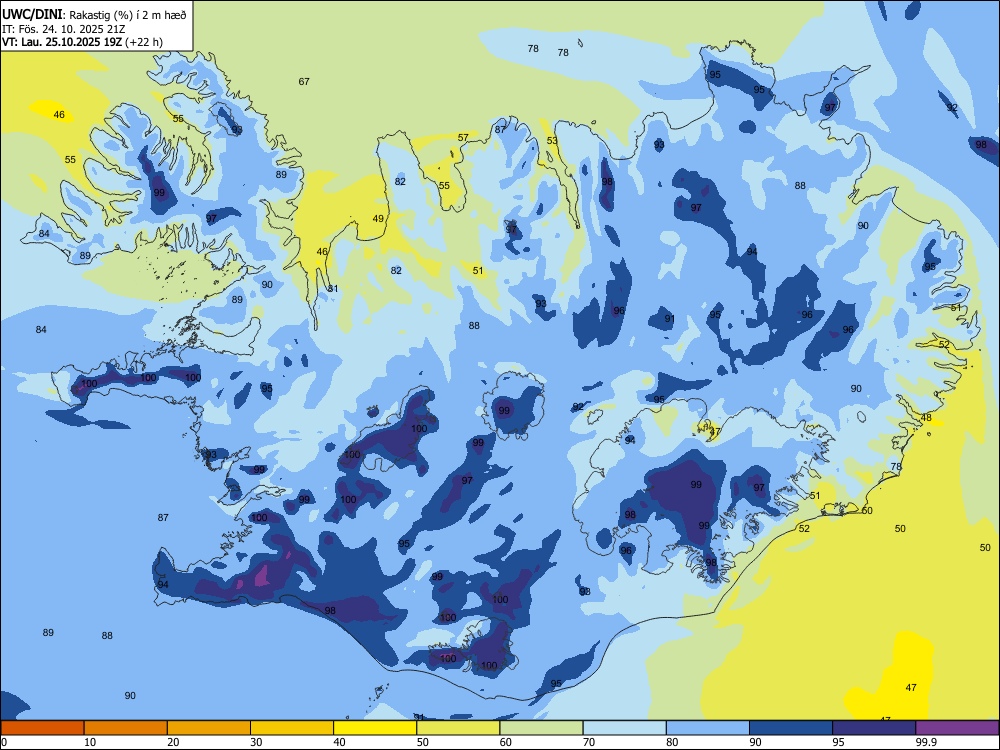Click the legend tick label '80'

[672, 742]
